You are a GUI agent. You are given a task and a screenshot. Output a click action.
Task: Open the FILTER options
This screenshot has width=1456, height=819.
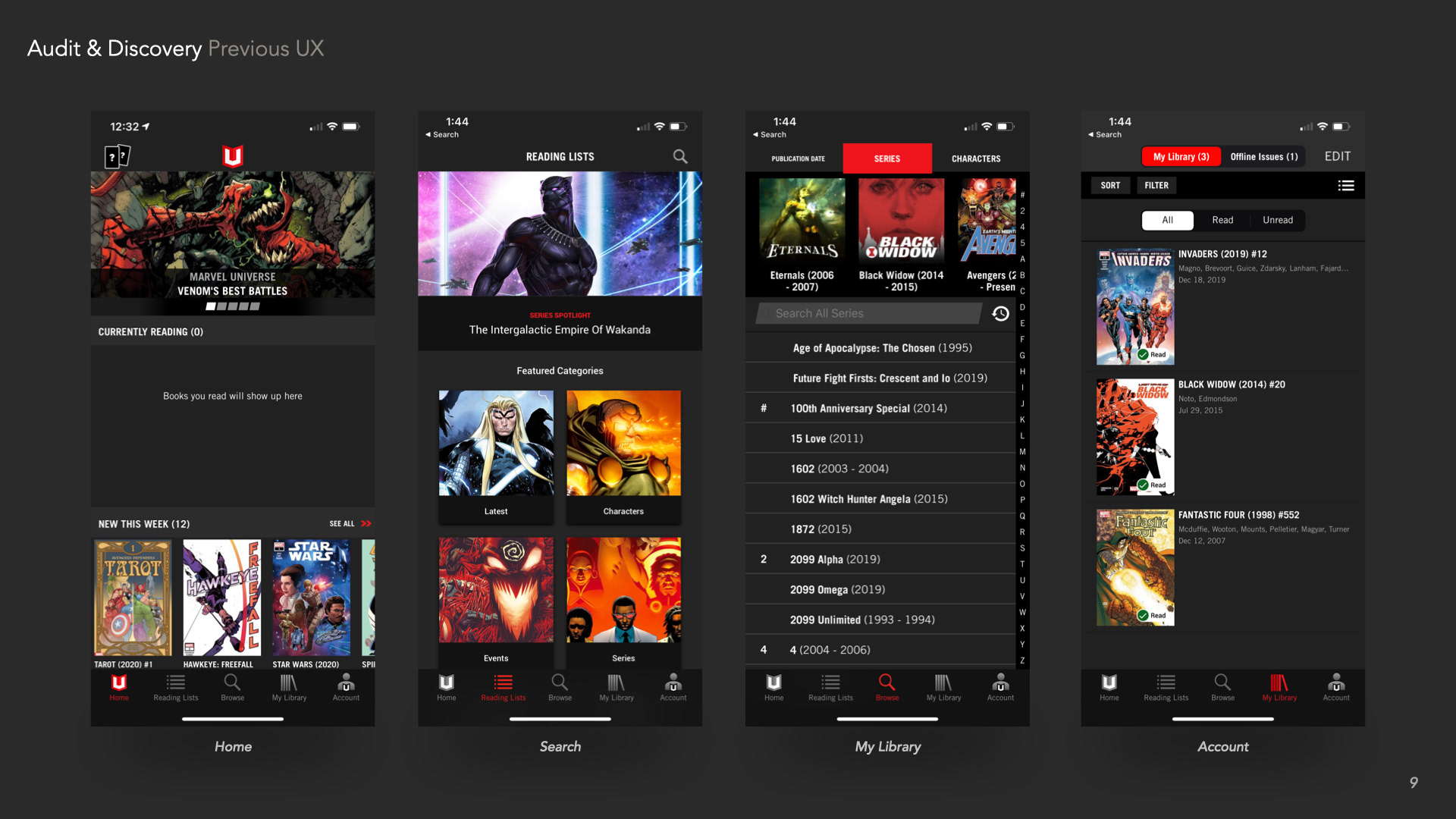[x=1156, y=185]
